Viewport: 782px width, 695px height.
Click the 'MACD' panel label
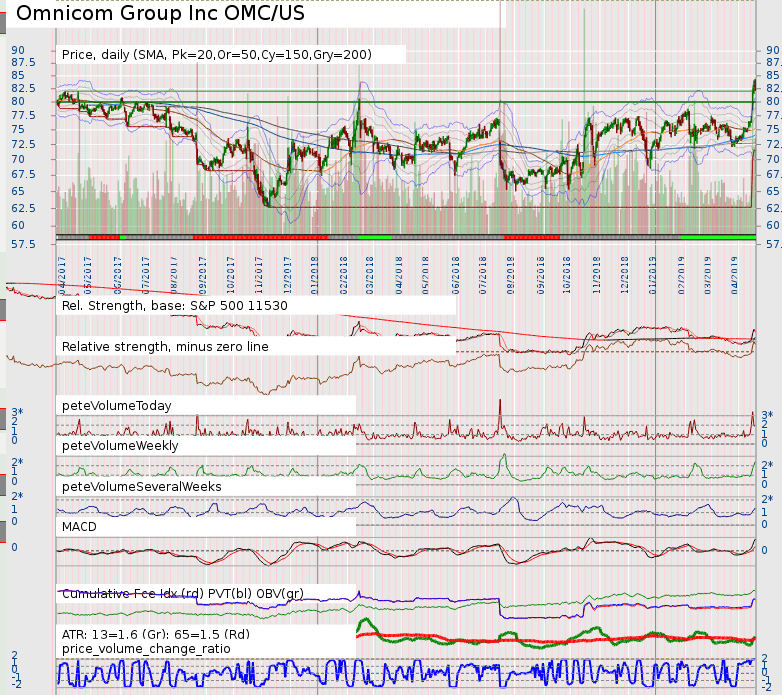point(79,527)
